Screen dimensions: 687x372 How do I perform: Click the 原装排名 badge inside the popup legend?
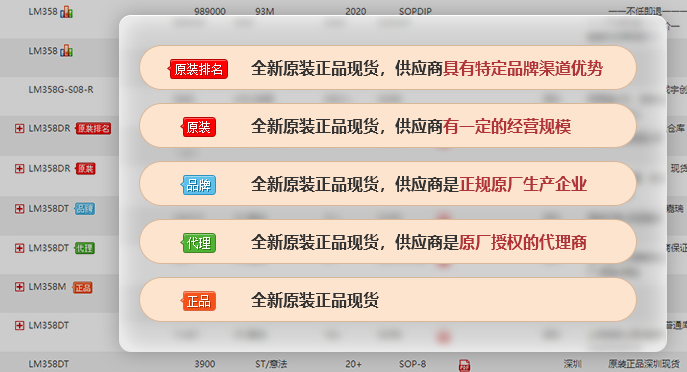[198, 69]
